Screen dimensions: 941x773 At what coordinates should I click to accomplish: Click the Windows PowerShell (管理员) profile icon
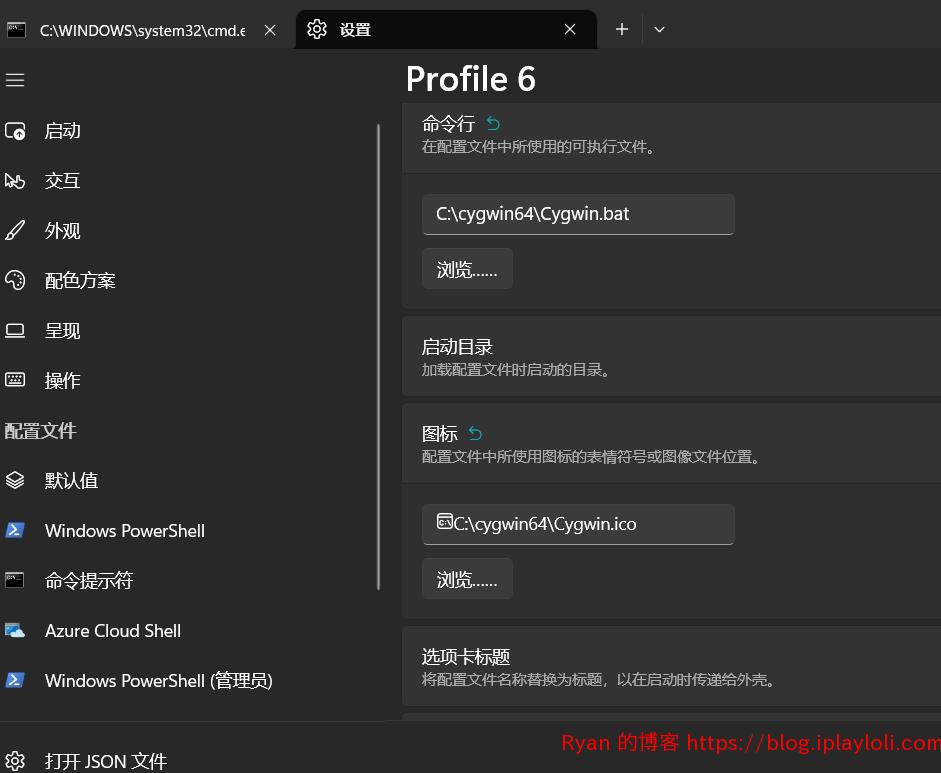tap(15, 680)
